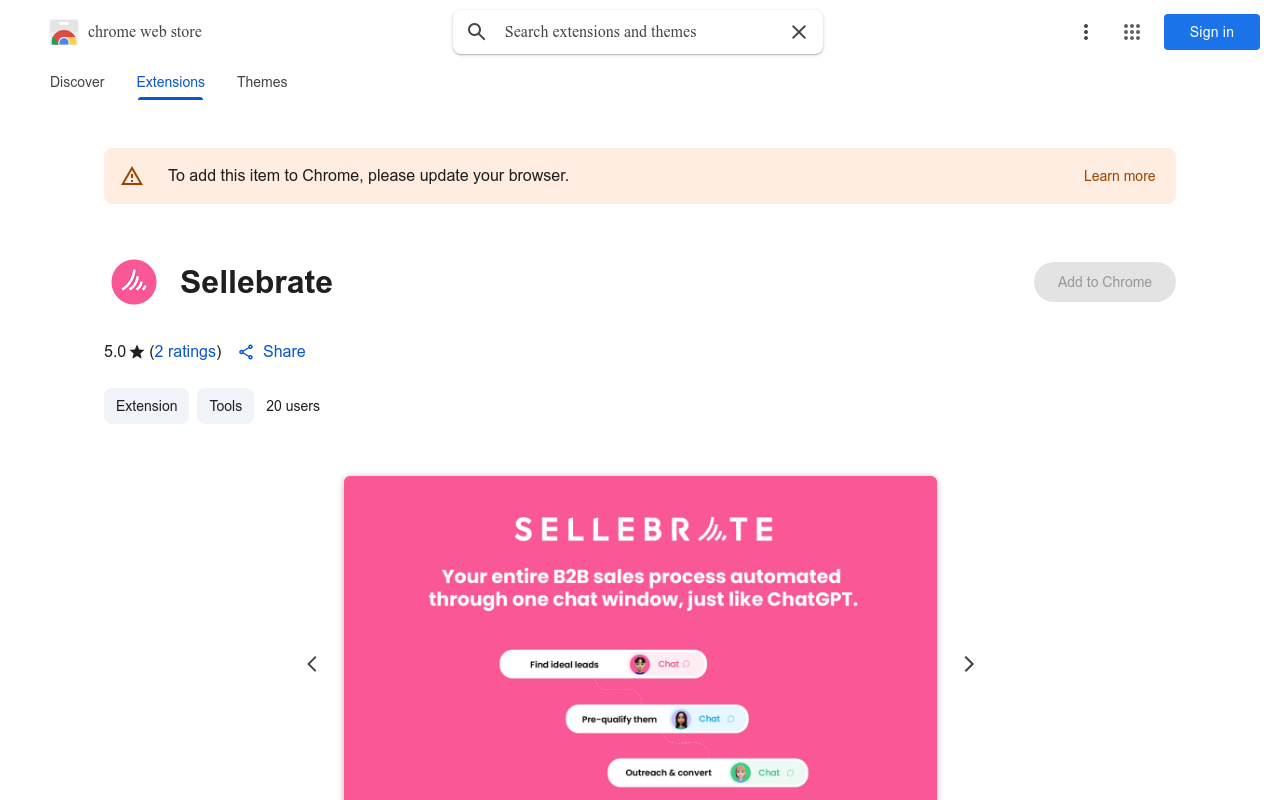1280x800 pixels.
Task: Click the Add to Chrome button
Action: click(1105, 282)
